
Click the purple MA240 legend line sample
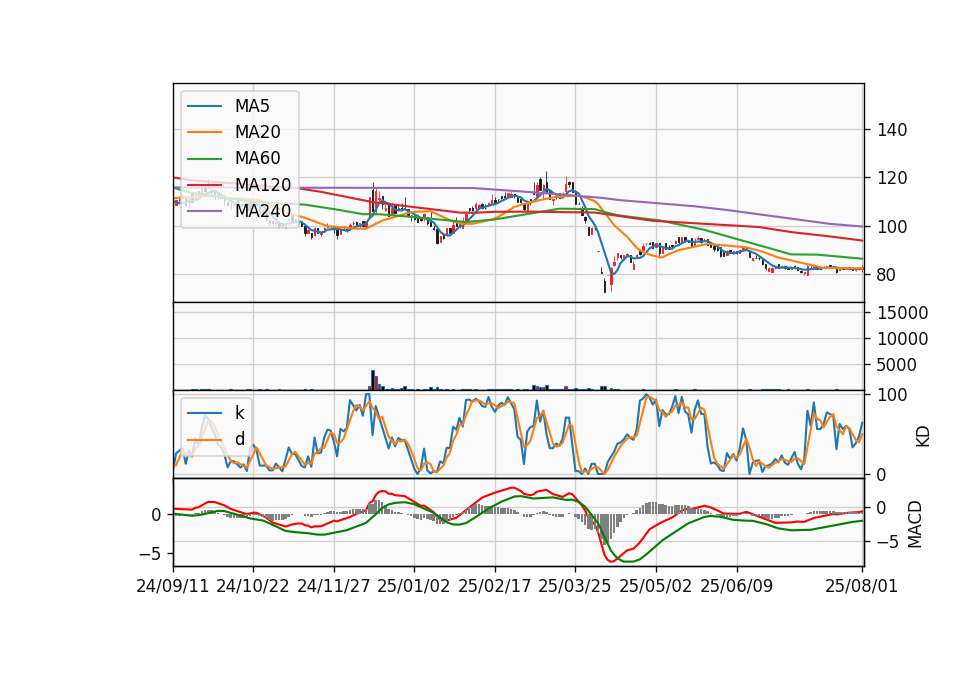pos(204,211)
